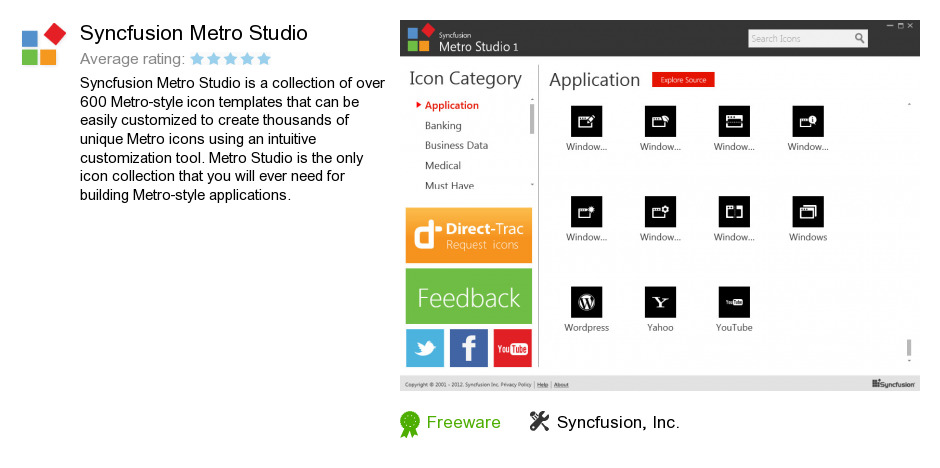Image resolution: width=940 pixels, height=468 pixels.
Task: Click category list scroll down arrow
Action: [x=532, y=185]
